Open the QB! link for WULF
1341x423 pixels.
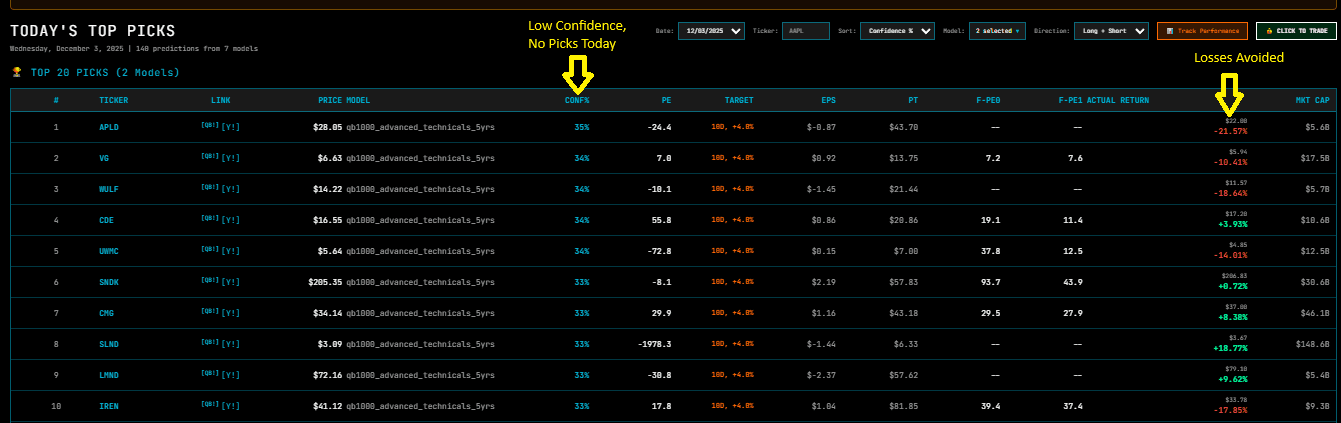(x=209, y=189)
